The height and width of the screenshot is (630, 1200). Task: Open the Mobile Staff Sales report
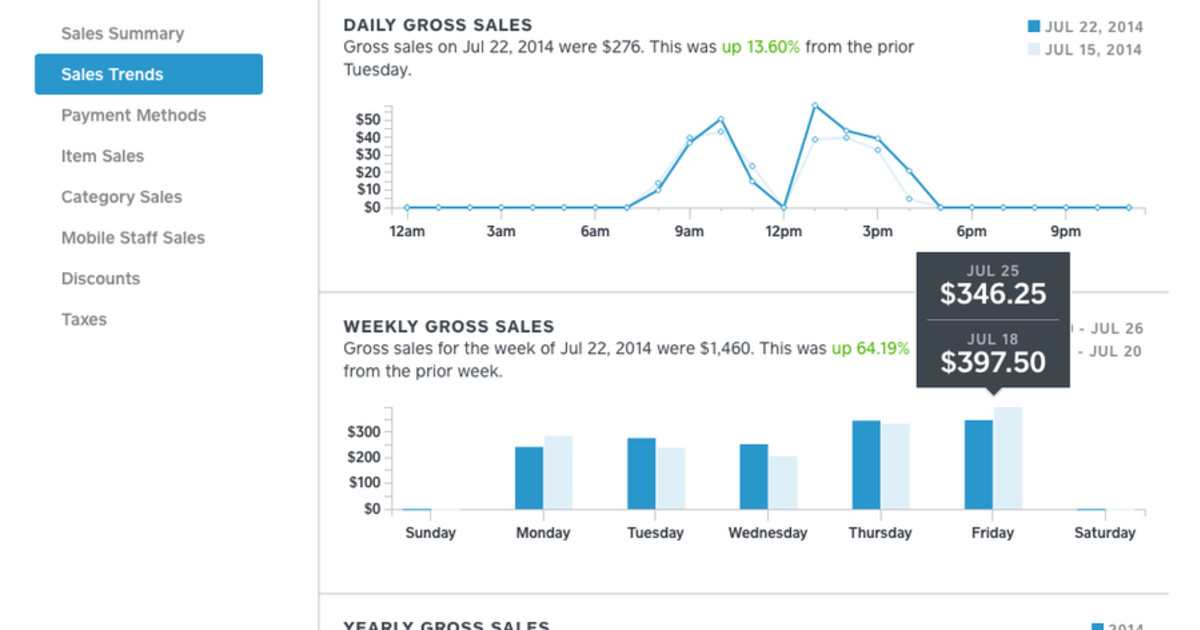132,238
